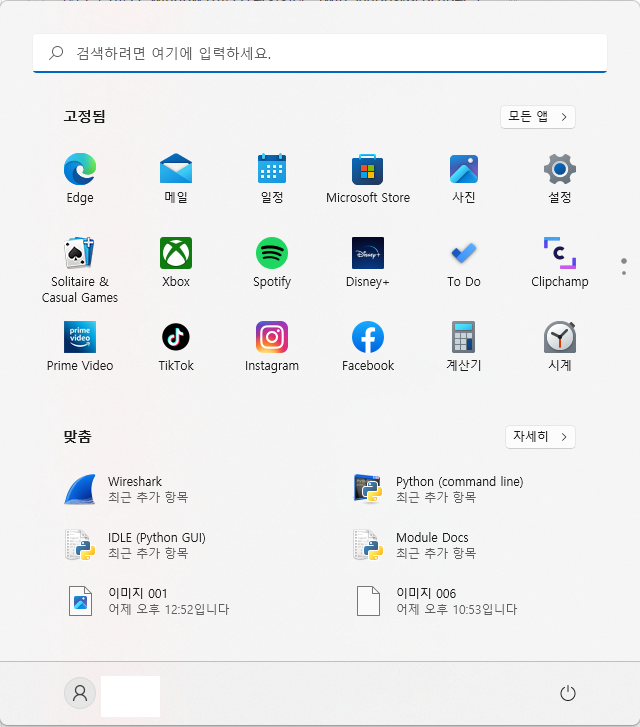Launch Clipchamp video editor
This screenshot has height=727, width=640.
tap(560, 262)
